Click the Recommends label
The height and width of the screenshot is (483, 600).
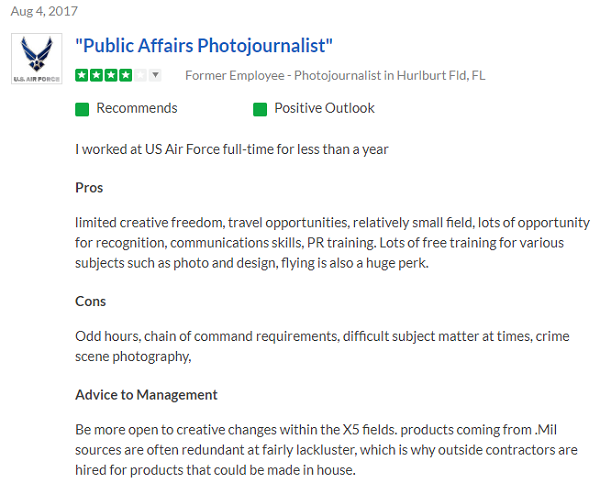(137, 108)
